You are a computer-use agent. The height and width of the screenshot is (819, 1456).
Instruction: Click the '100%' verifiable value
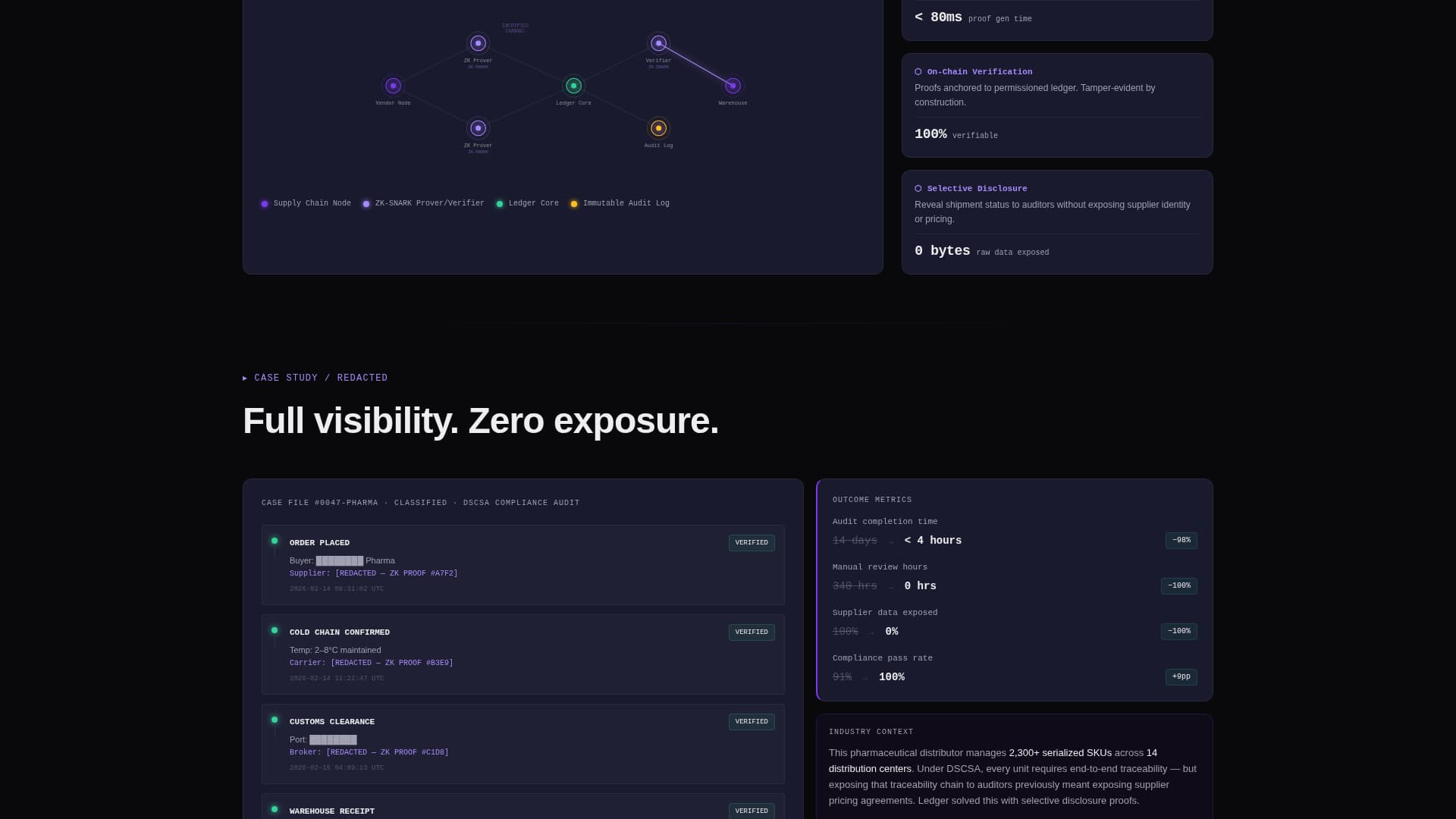click(x=930, y=134)
